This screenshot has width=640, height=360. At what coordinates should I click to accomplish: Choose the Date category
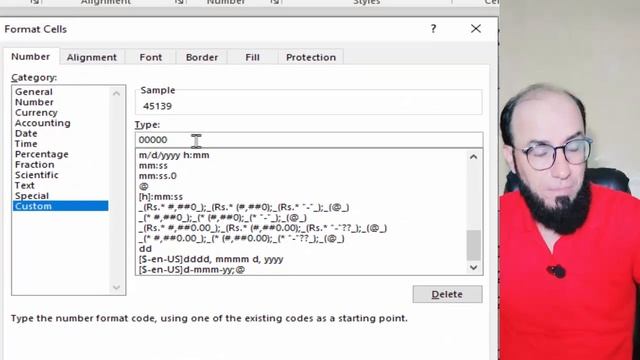pos(26,133)
